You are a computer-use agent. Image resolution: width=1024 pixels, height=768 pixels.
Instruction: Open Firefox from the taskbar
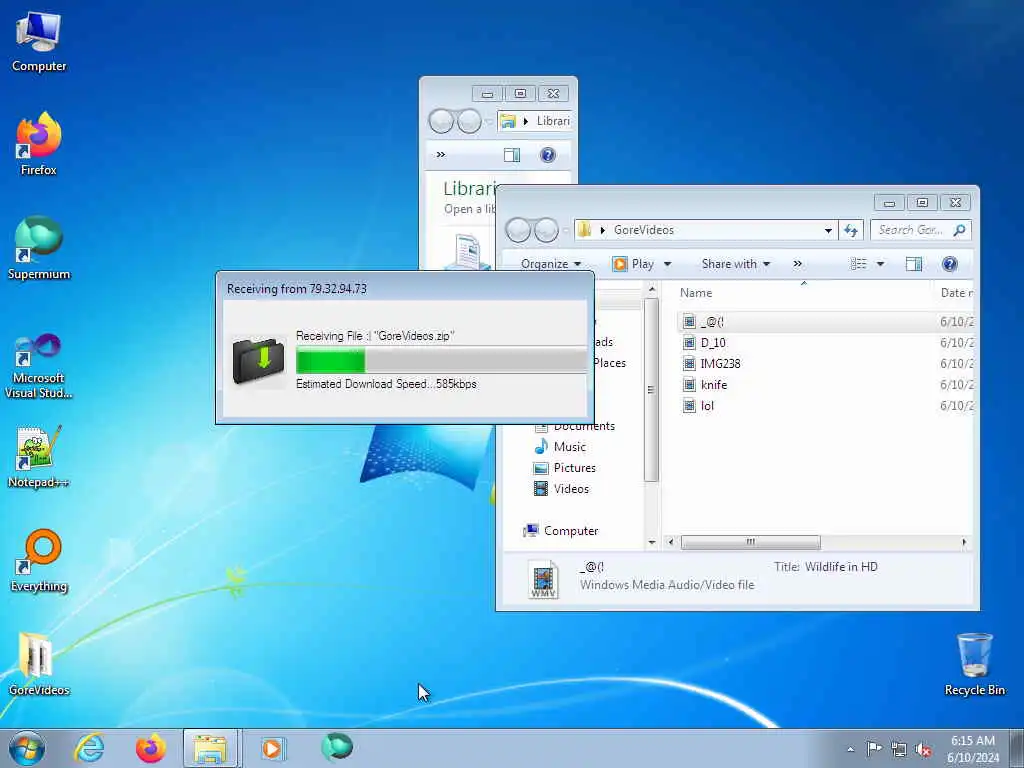[x=150, y=748]
